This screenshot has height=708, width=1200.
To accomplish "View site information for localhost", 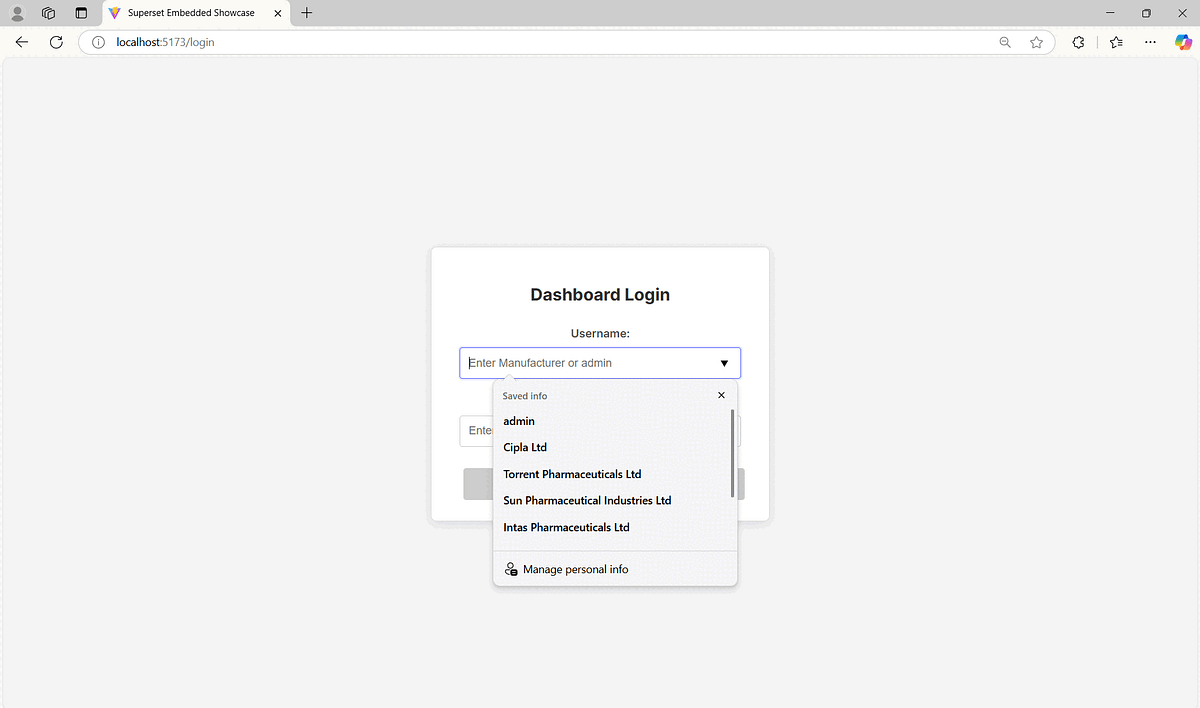I will (x=97, y=42).
